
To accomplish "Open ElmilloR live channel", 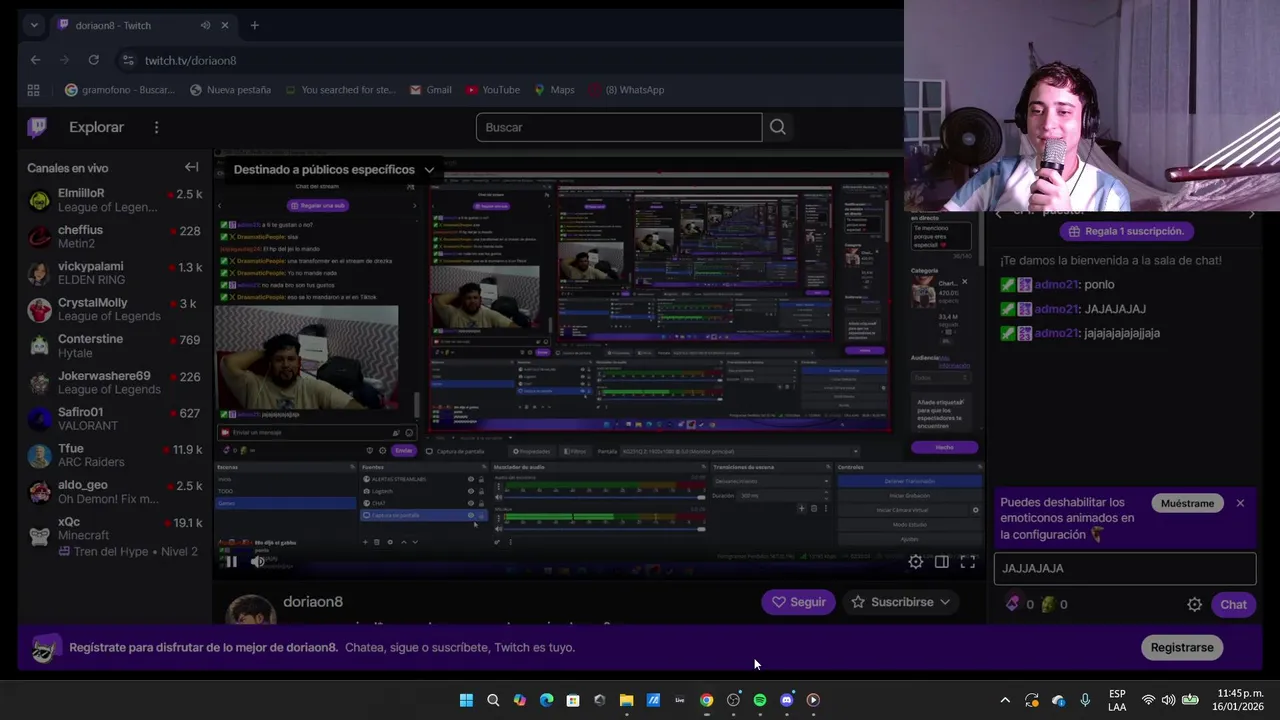I will (115, 200).
